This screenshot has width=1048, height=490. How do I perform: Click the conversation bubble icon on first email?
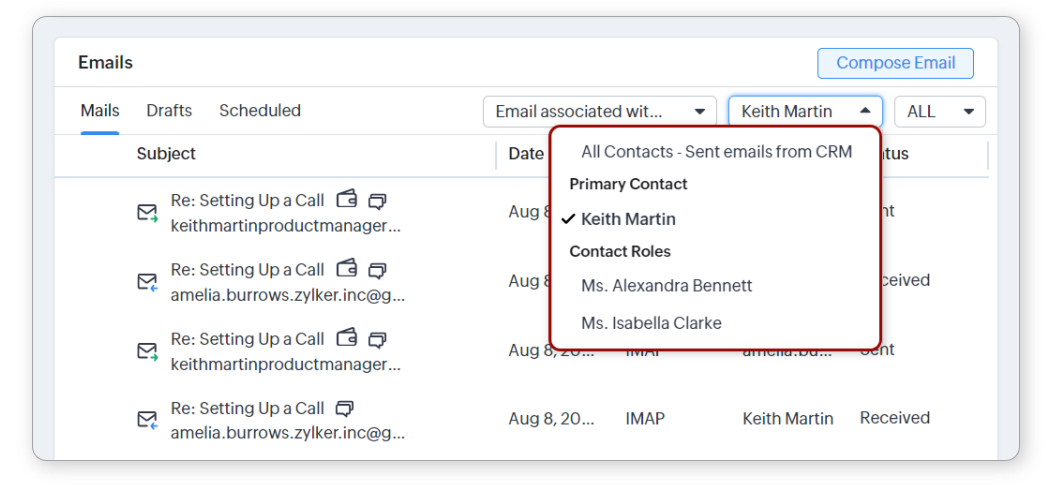[377, 201]
